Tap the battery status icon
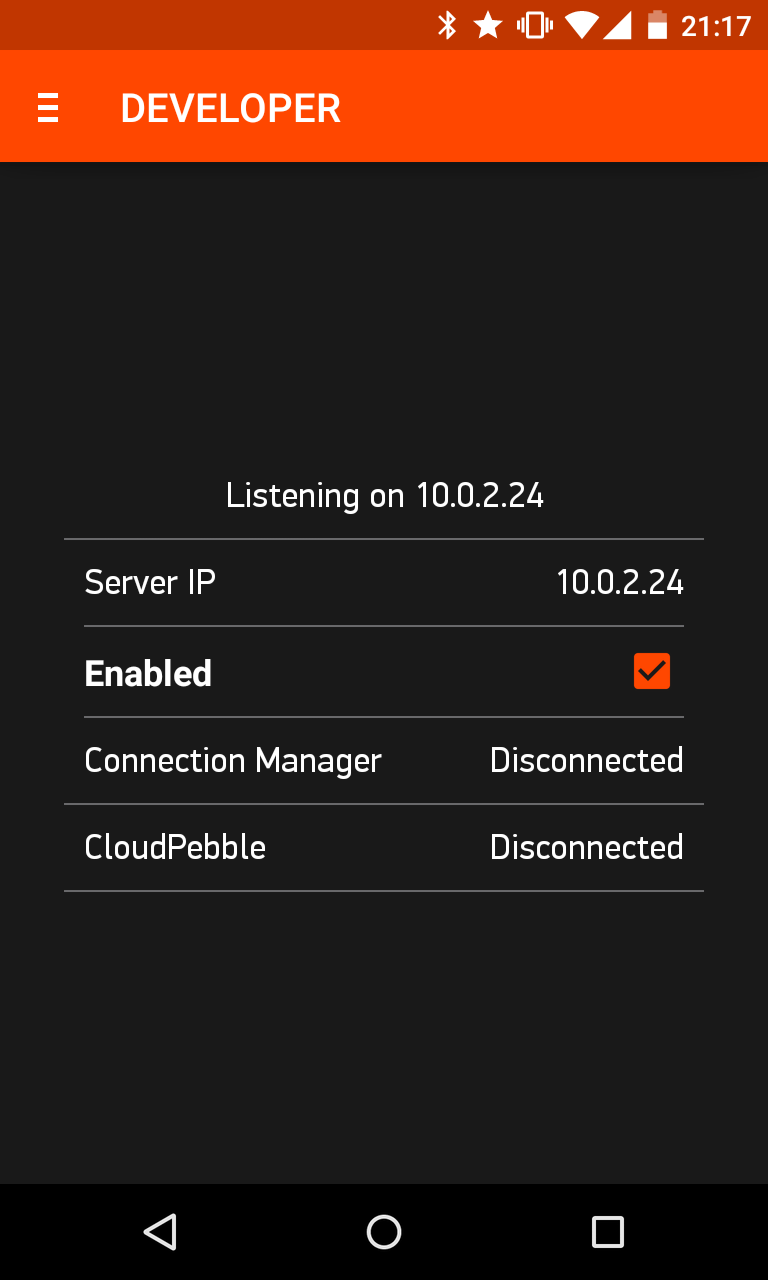768x1280 pixels. point(657,25)
